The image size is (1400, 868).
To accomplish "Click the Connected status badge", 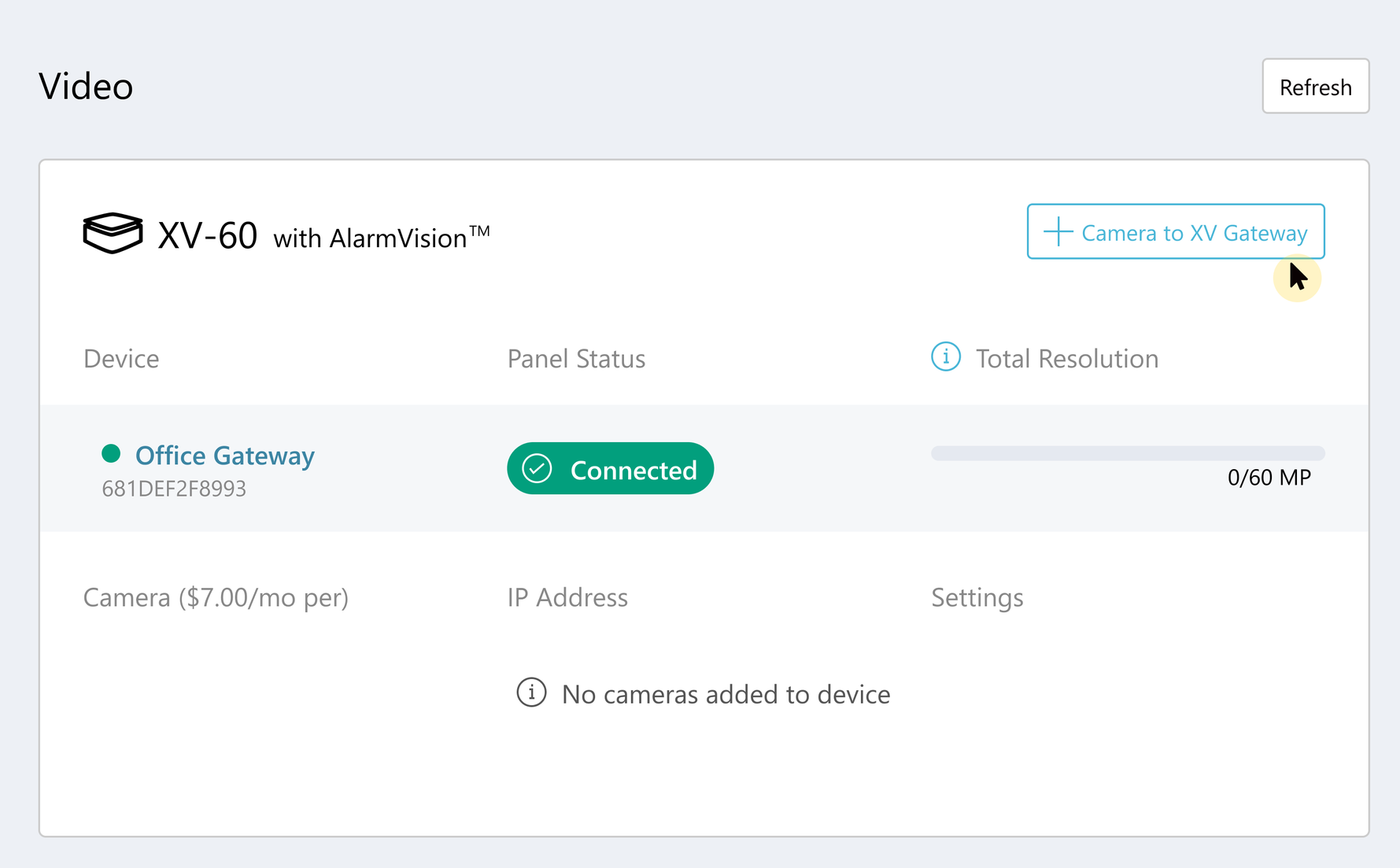I will coord(610,469).
